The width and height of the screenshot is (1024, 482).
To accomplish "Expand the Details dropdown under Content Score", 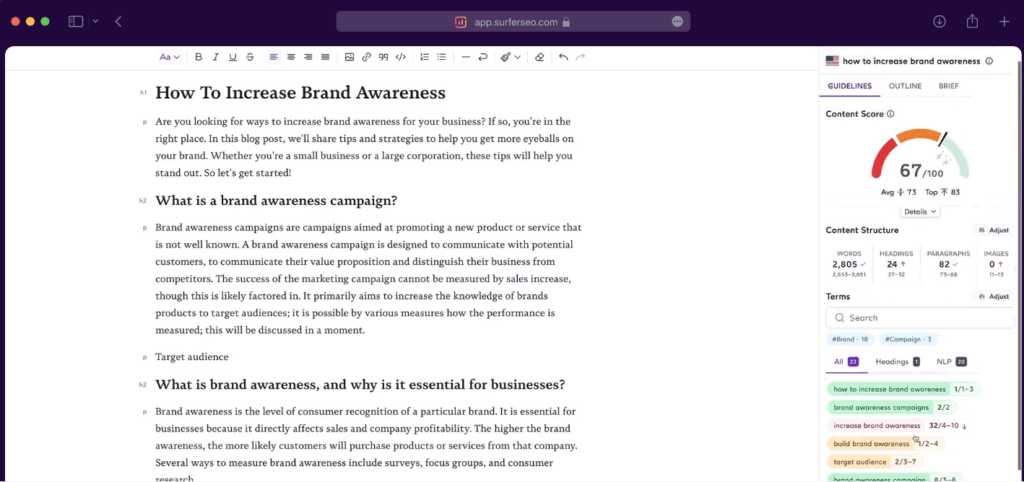I will point(920,211).
